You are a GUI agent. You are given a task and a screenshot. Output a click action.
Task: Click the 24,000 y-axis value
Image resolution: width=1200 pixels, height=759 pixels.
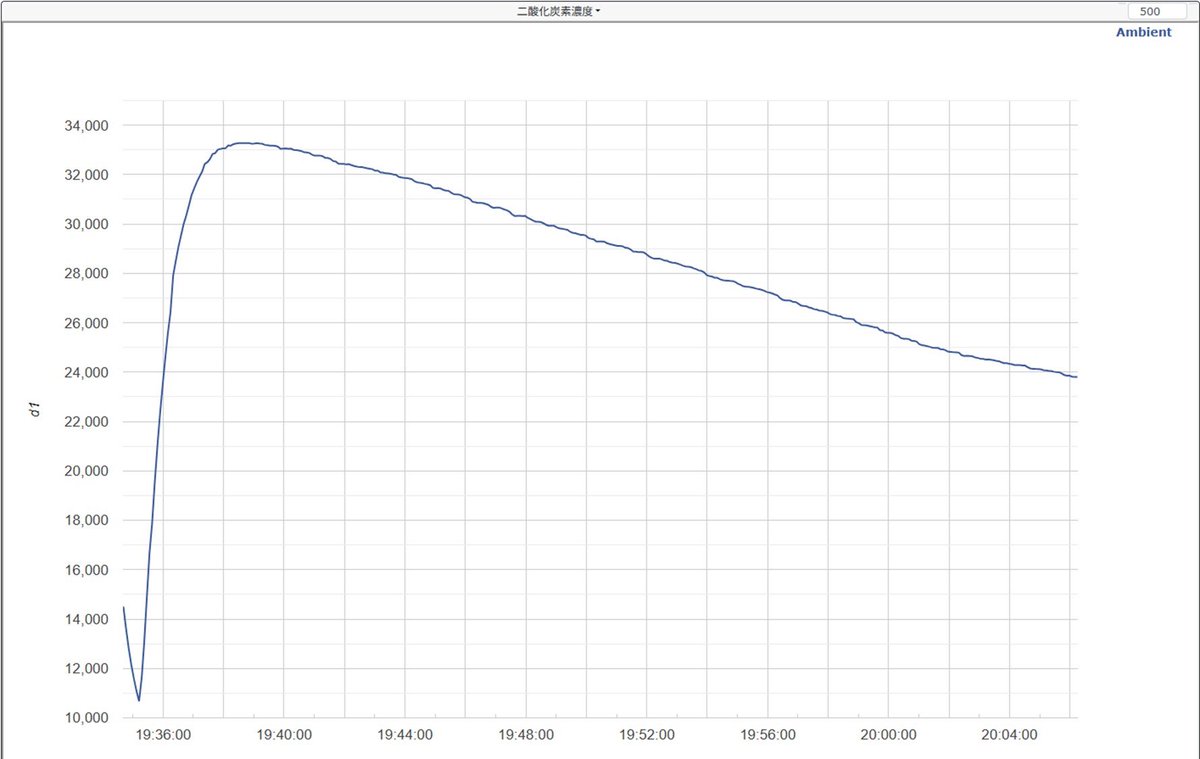click(85, 372)
